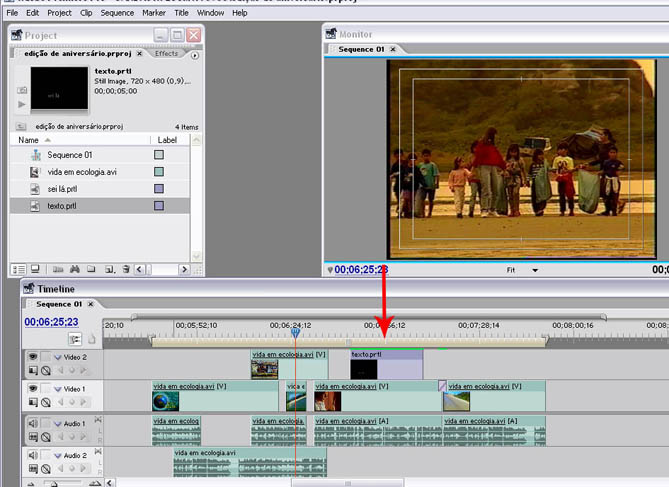Collapse the Audio 1 track triangle

[x=58, y=424]
